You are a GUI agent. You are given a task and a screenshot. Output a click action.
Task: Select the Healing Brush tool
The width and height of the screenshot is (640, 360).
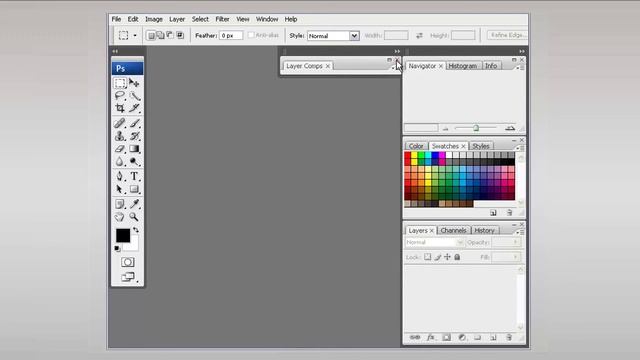click(120, 123)
